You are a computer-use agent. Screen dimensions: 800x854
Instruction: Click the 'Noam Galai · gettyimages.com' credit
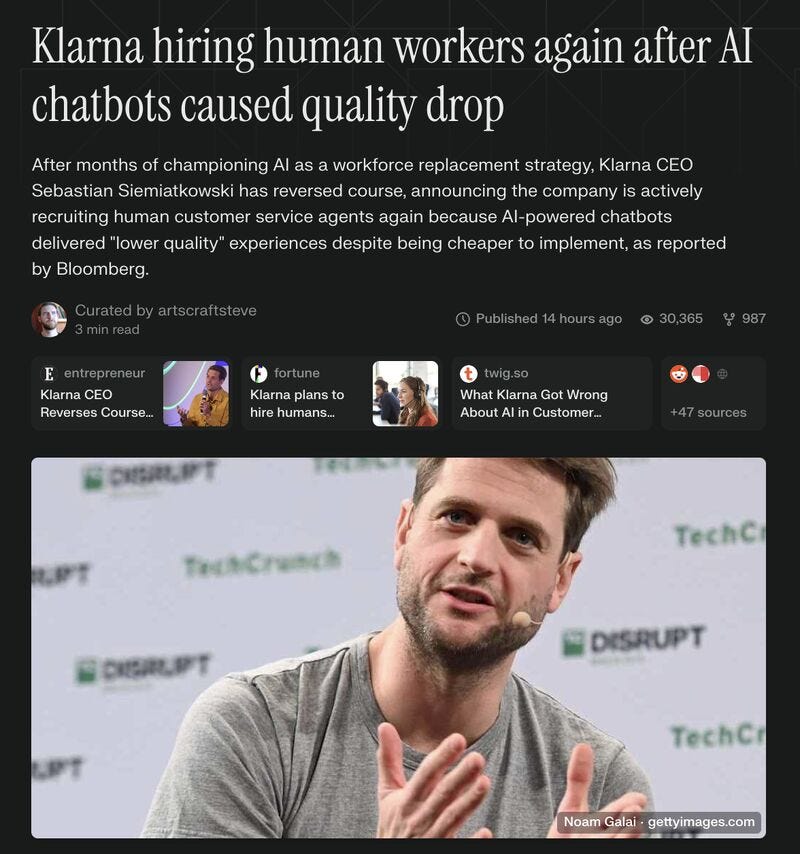coord(659,821)
